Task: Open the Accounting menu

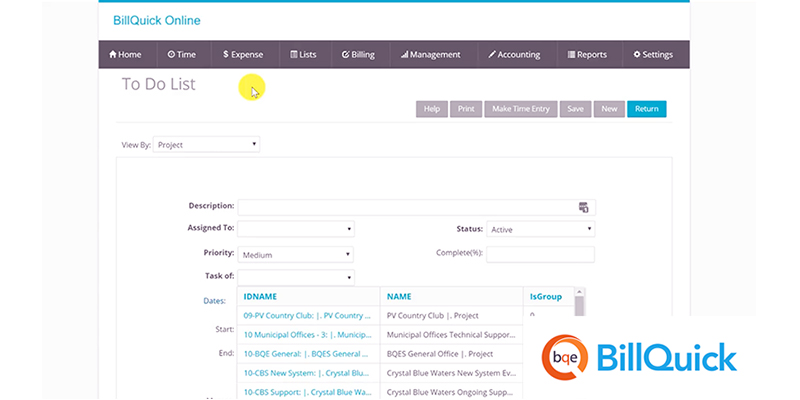Action: tap(514, 55)
